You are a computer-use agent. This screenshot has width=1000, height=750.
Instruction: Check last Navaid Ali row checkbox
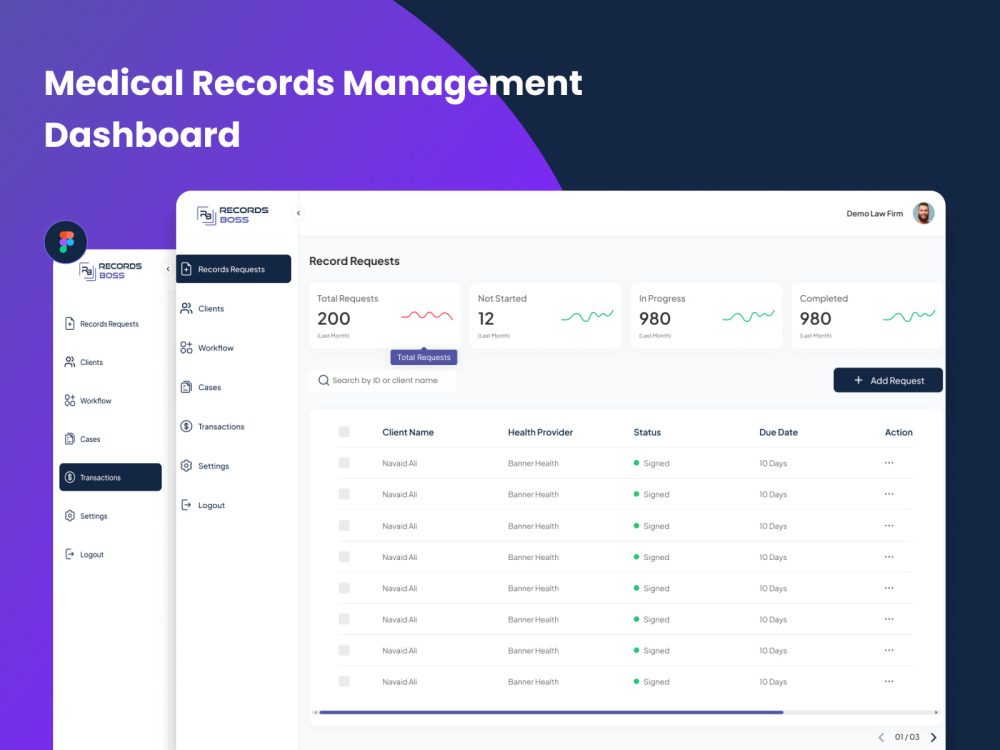(344, 682)
